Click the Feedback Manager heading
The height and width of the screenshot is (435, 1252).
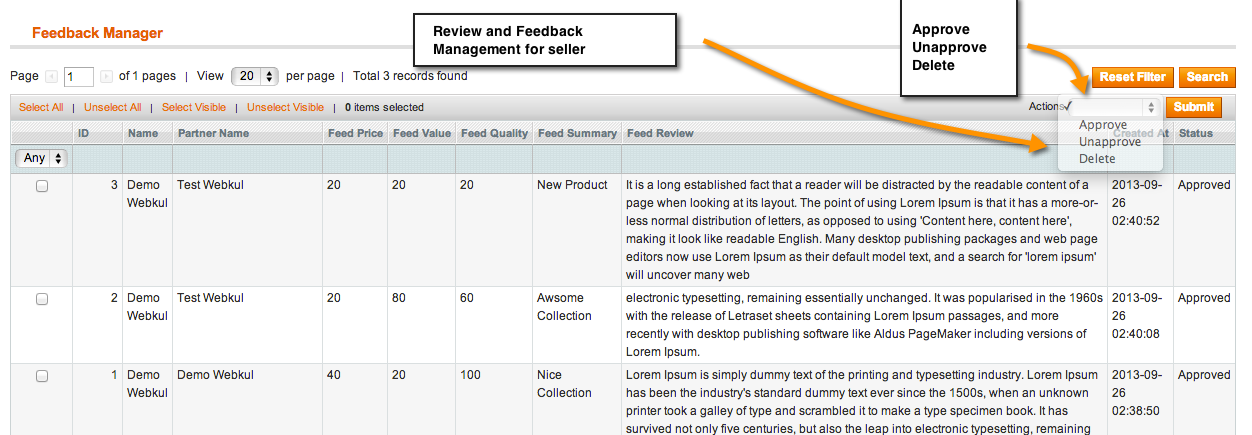(97, 33)
